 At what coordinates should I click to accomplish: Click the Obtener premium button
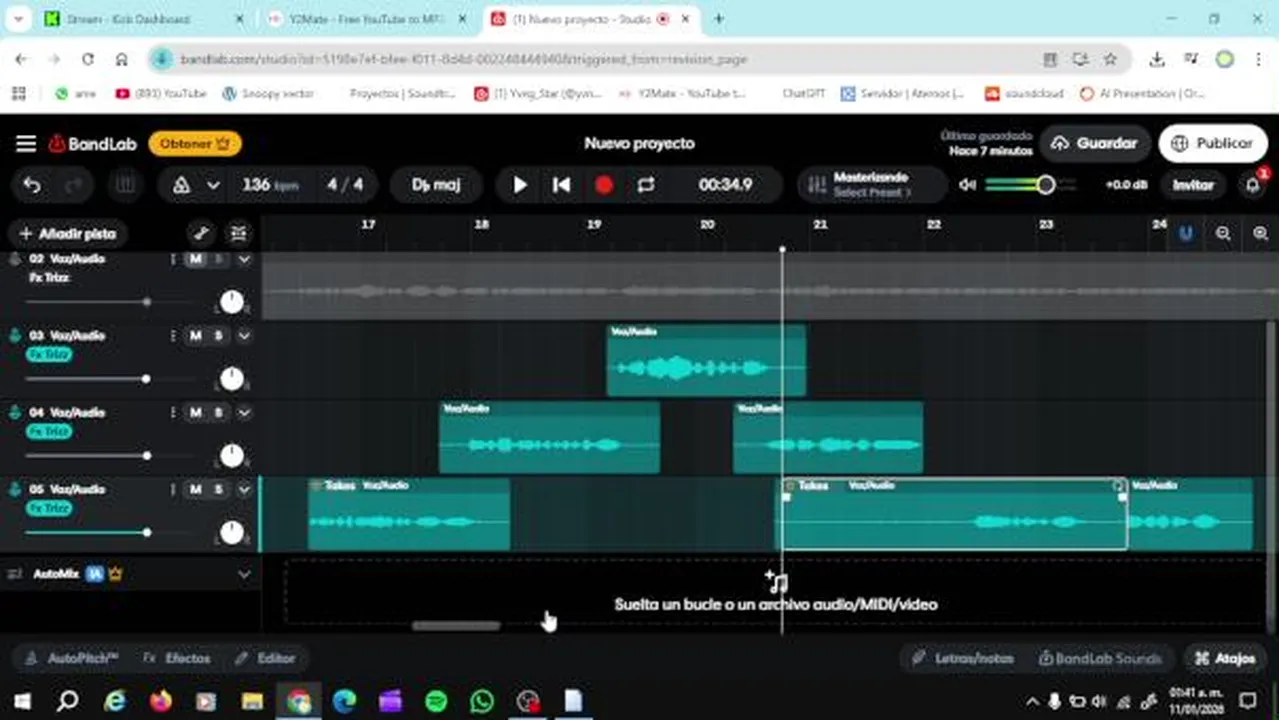tap(195, 144)
